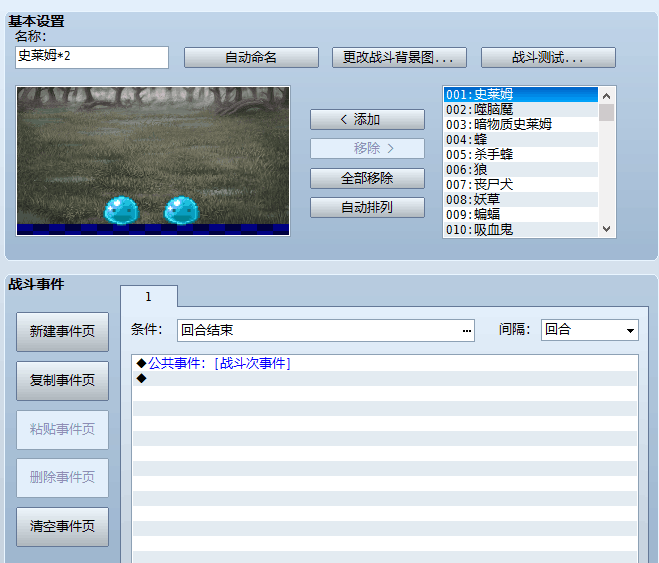Click enemy list scroll down arrow

(606, 229)
